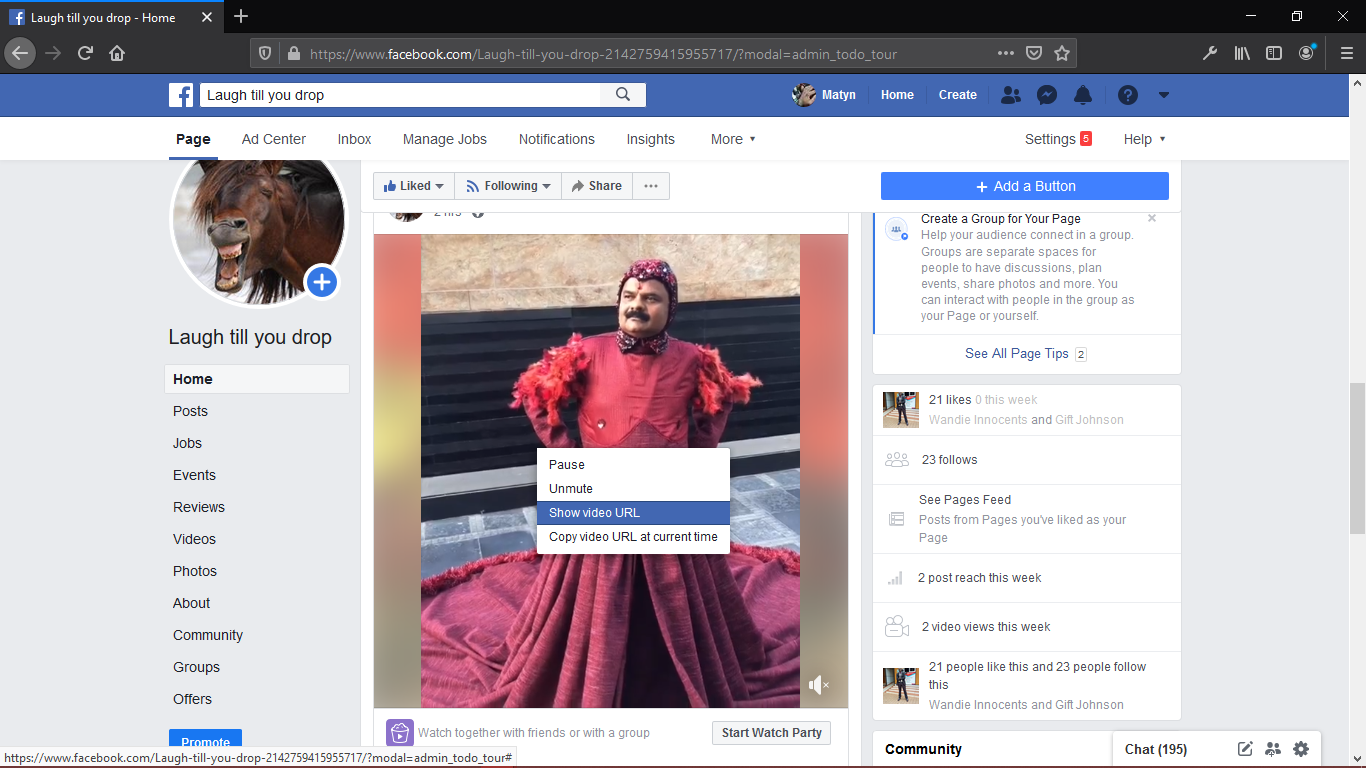Toggle the Firefox sidebar icon

coord(1274,53)
